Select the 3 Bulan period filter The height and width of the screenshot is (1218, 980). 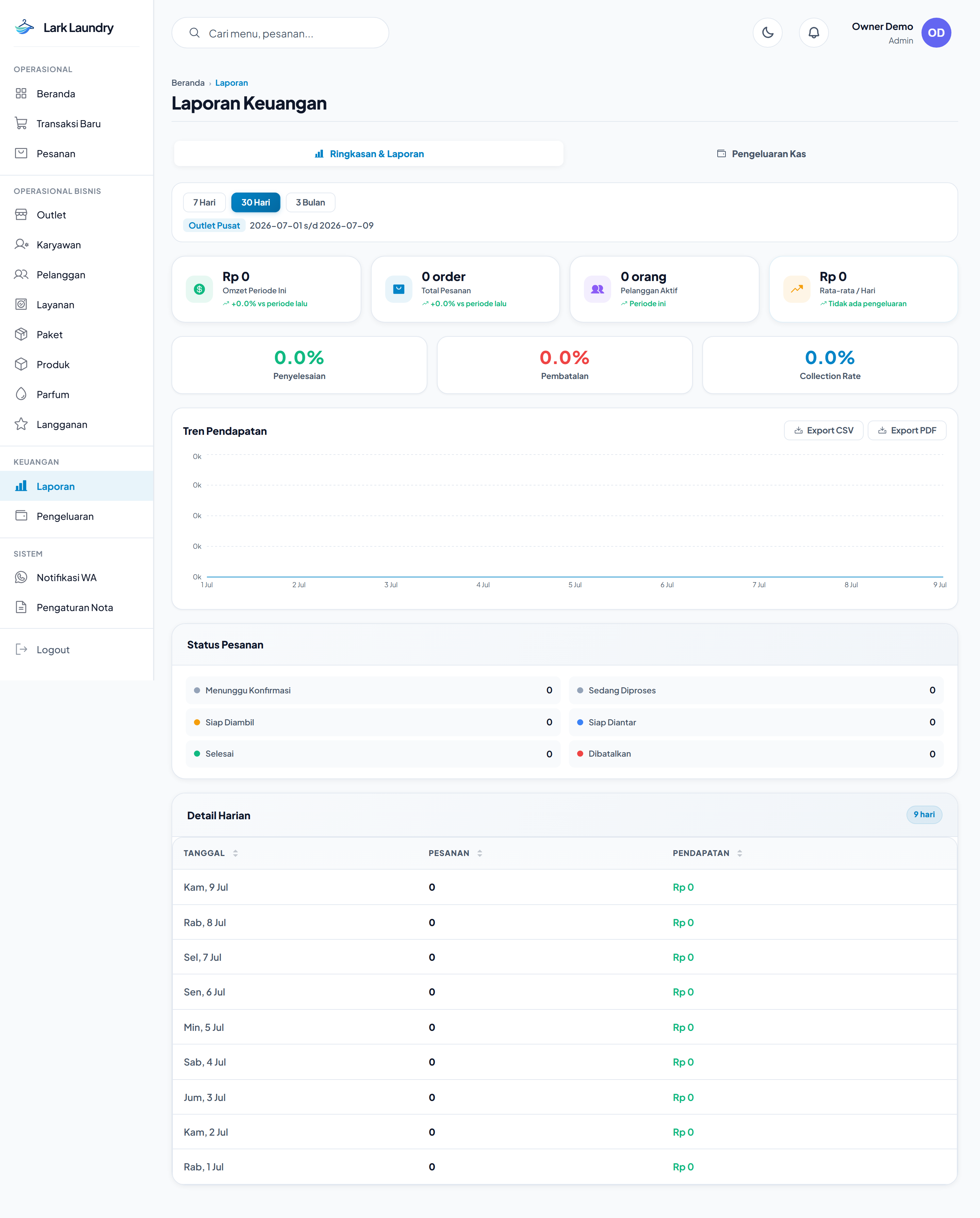point(310,202)
